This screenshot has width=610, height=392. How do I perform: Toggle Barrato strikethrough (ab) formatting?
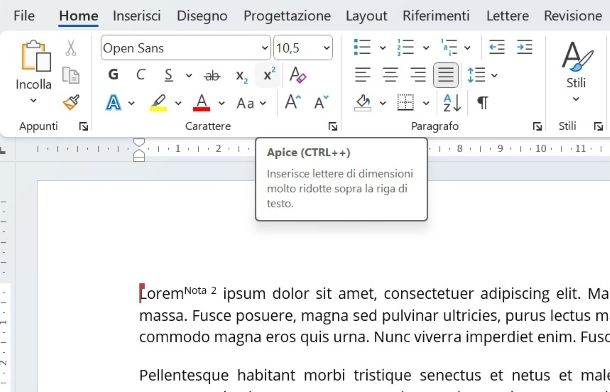point(212,75)
